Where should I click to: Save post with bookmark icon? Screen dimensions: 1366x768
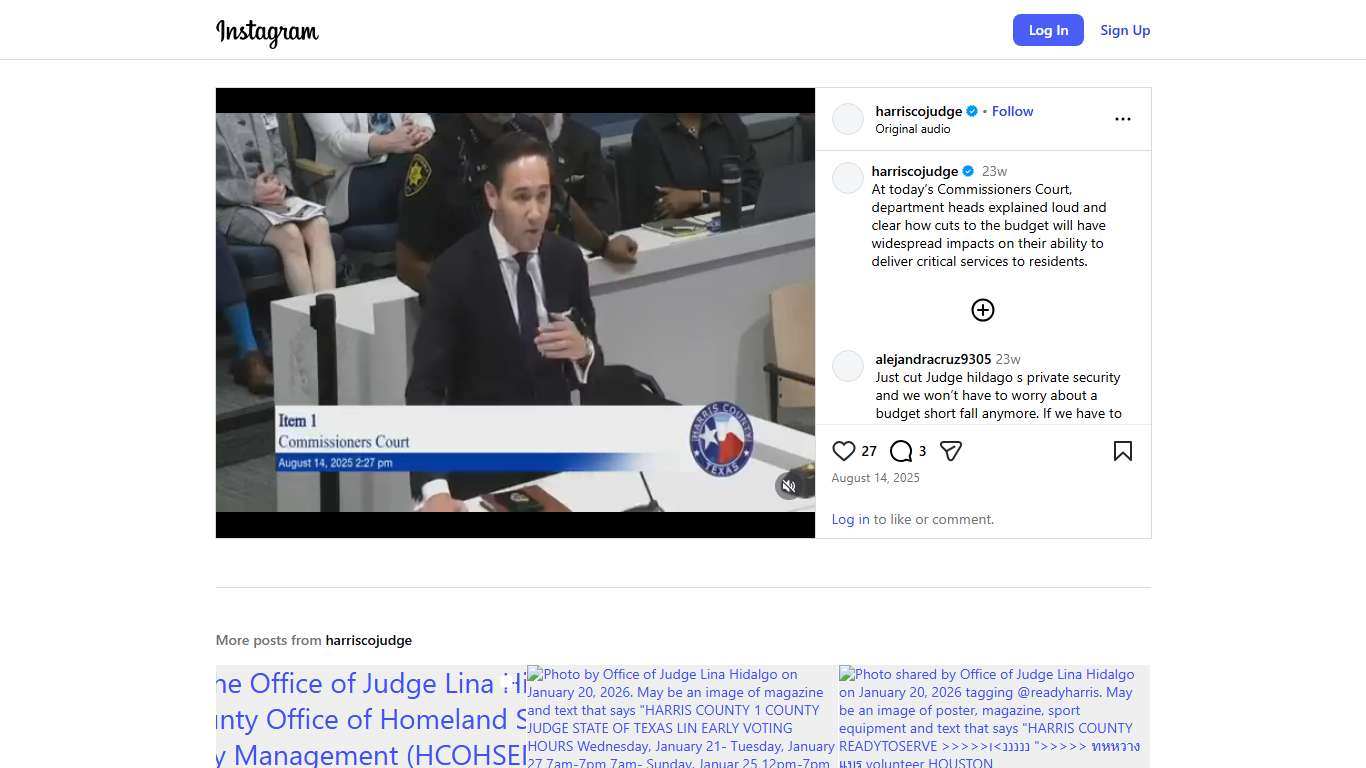[1122, 451]
